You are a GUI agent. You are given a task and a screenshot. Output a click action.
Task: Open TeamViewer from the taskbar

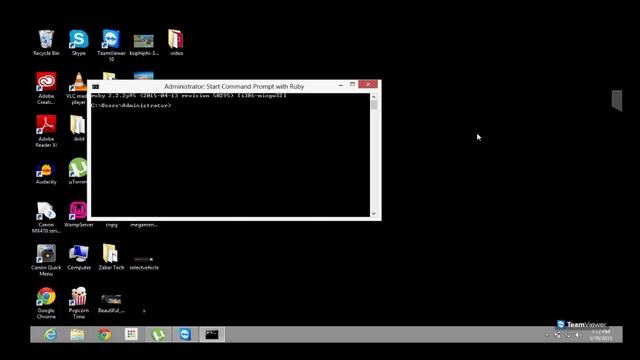click(185, 335)
